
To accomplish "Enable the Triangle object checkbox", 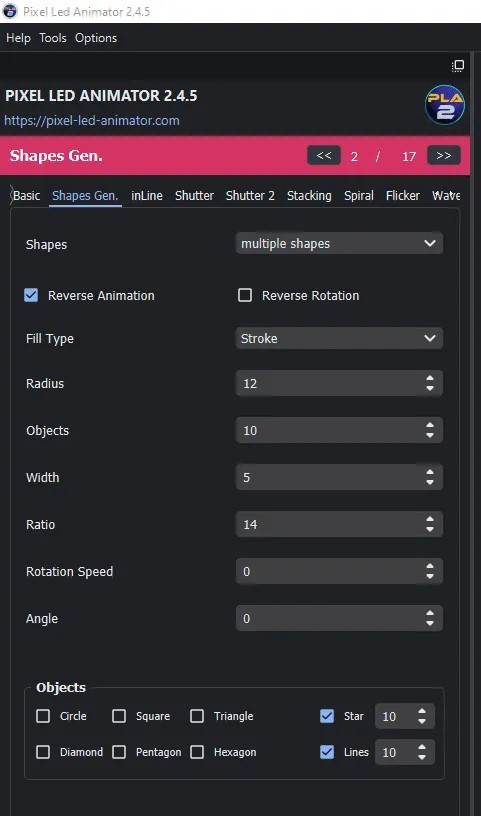I will 197,716.
